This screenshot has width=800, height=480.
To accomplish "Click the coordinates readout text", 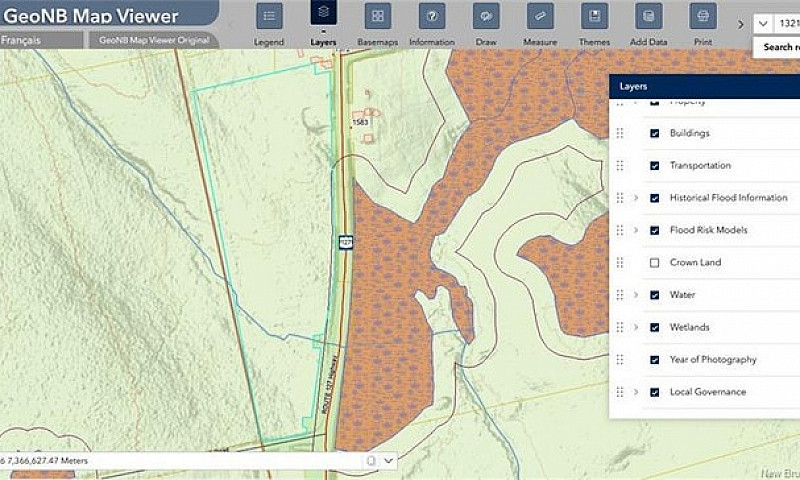I will [x=44, y=461].
